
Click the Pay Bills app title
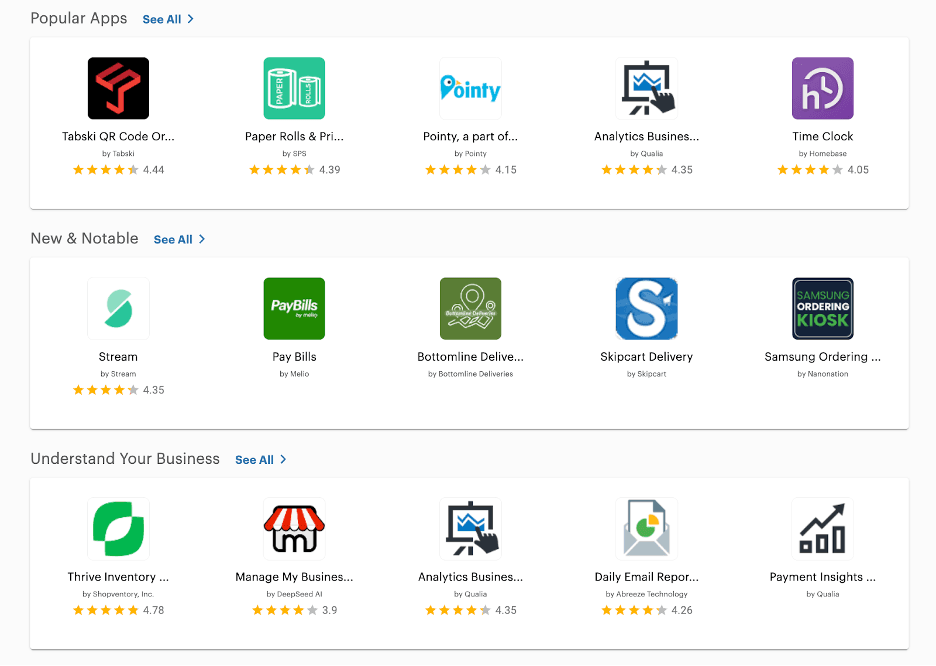pos(294,357)
